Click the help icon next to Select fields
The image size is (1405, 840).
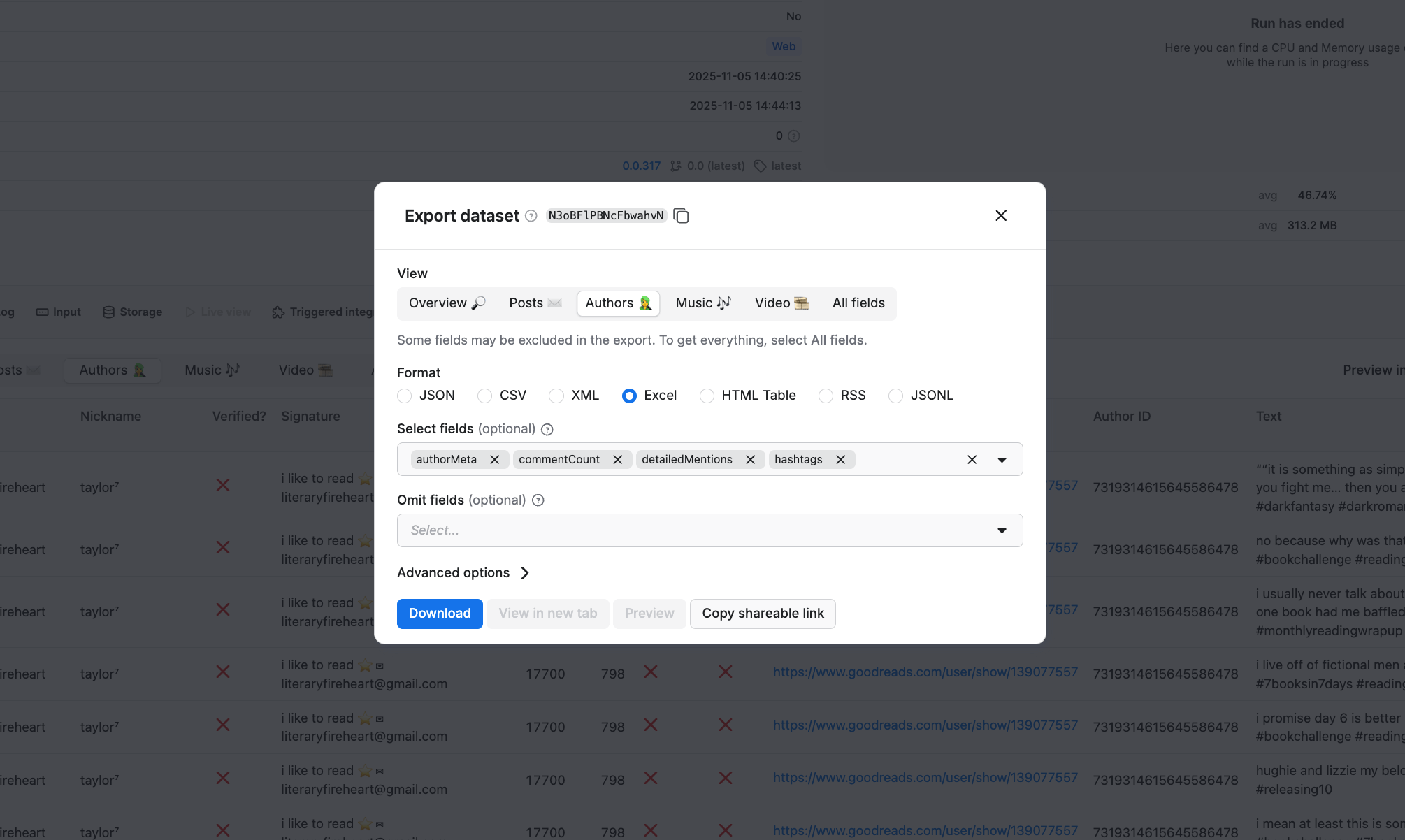tap(547, 429)
